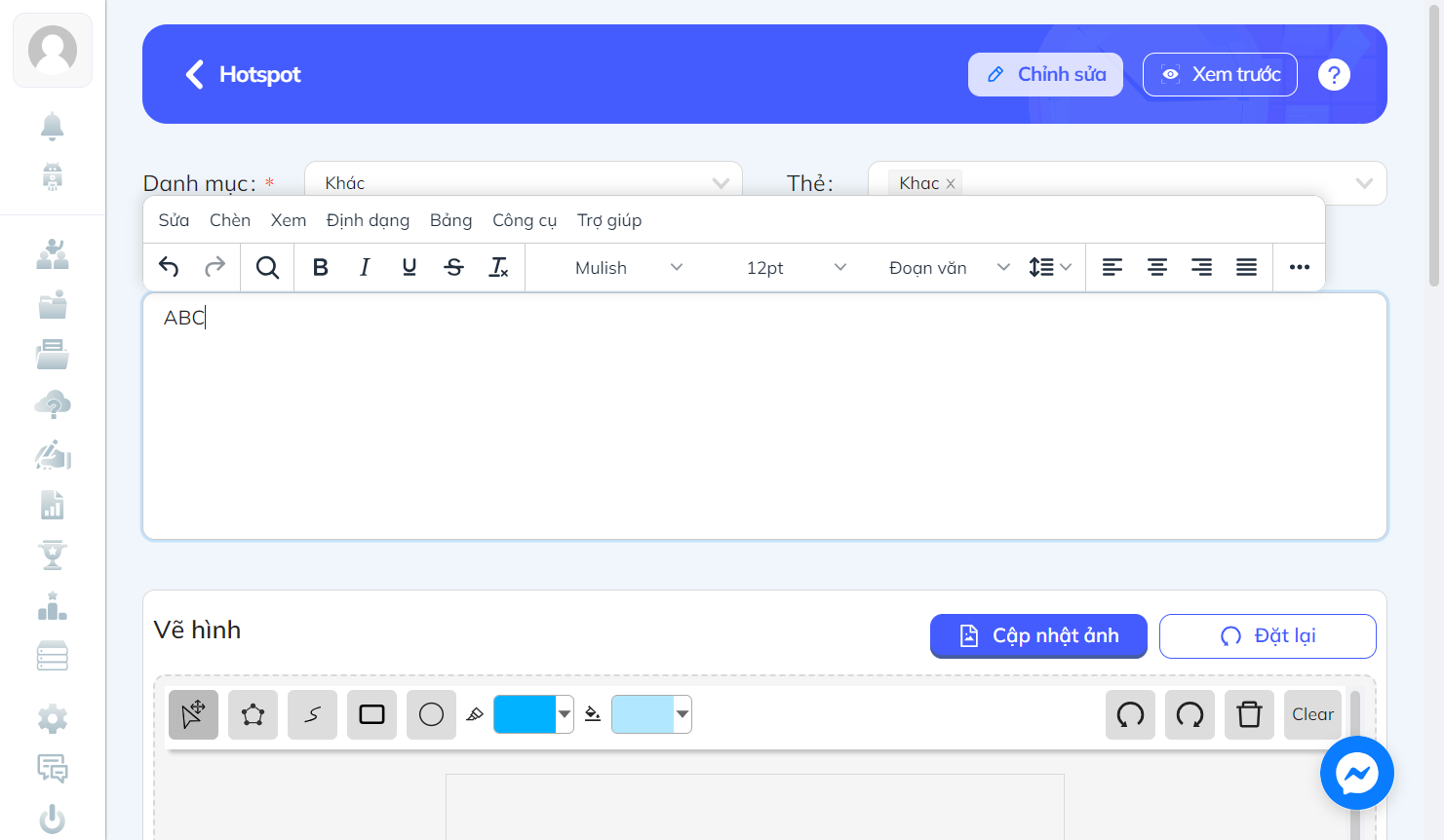Select the polygon drawing tool

253,714
